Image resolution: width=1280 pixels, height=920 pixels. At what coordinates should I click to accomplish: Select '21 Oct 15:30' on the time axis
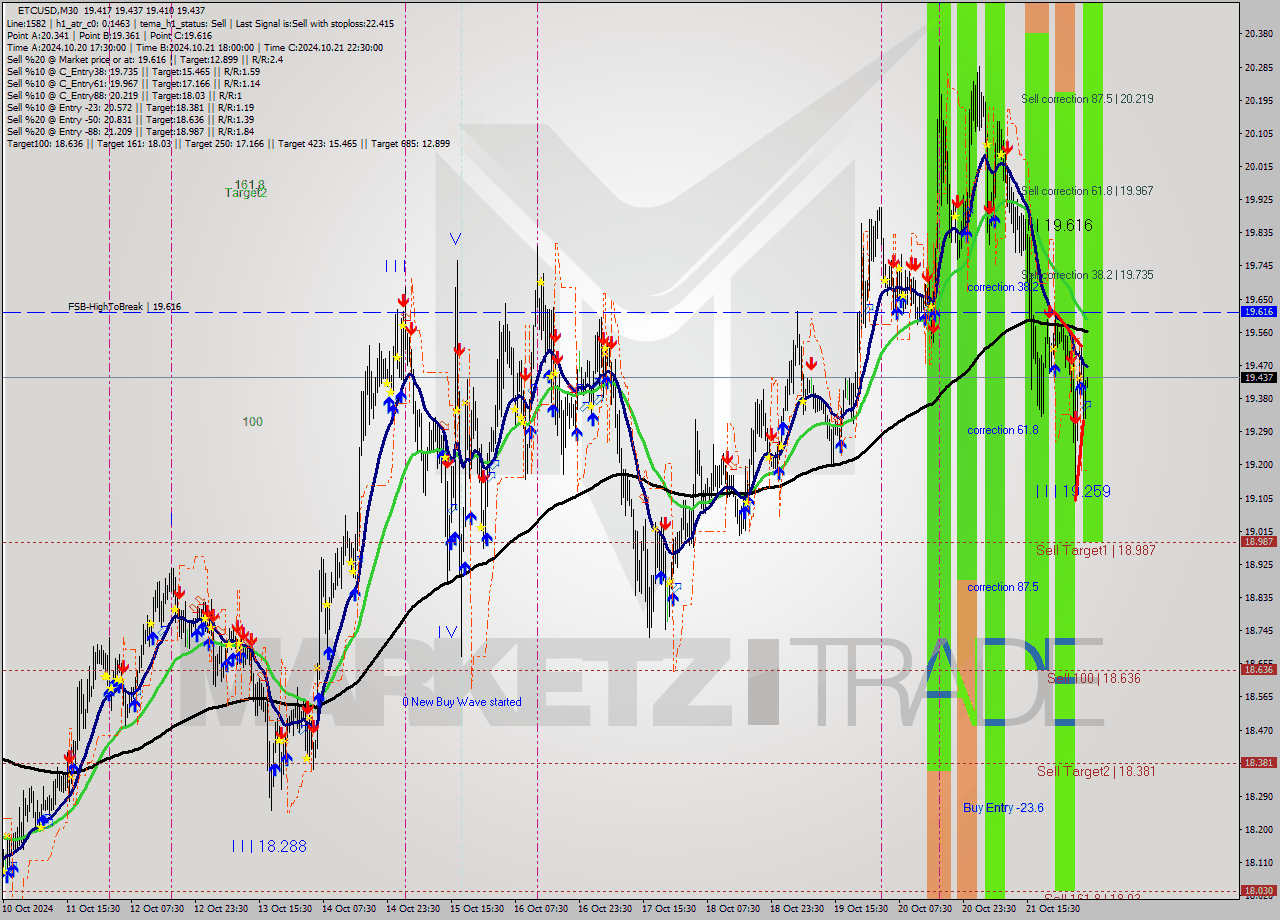[1052, 909]
